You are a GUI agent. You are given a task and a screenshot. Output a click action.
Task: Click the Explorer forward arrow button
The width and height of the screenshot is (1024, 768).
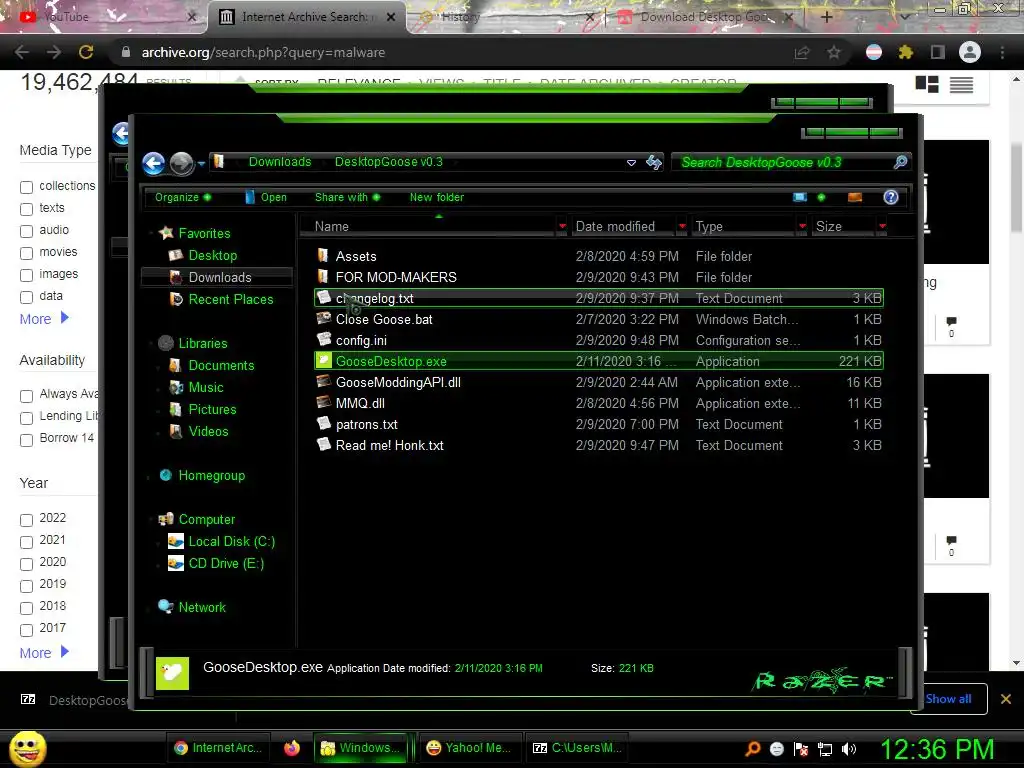[x=182, y=163]
